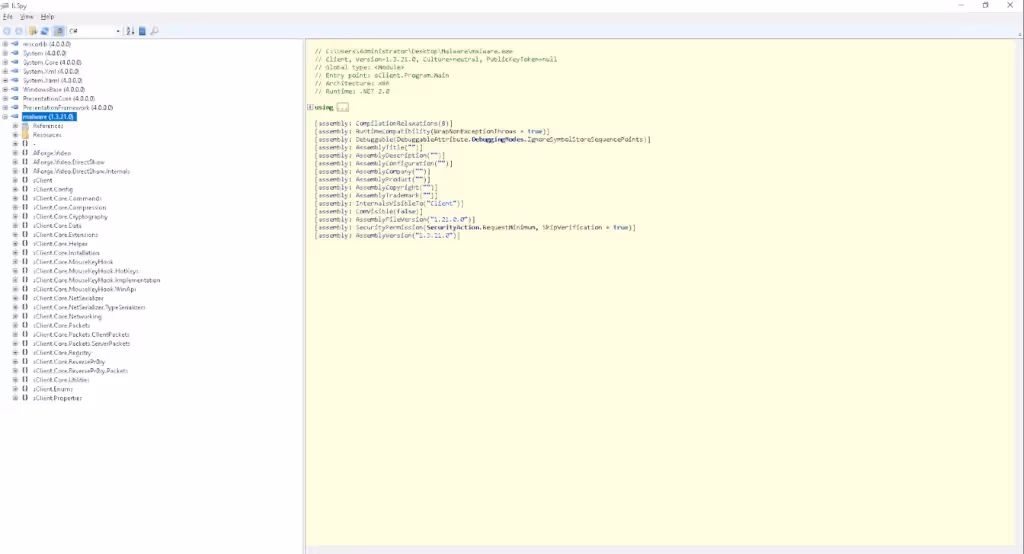
Task: Toggle the highlighted show internal members button
Action: coord(59,31)
